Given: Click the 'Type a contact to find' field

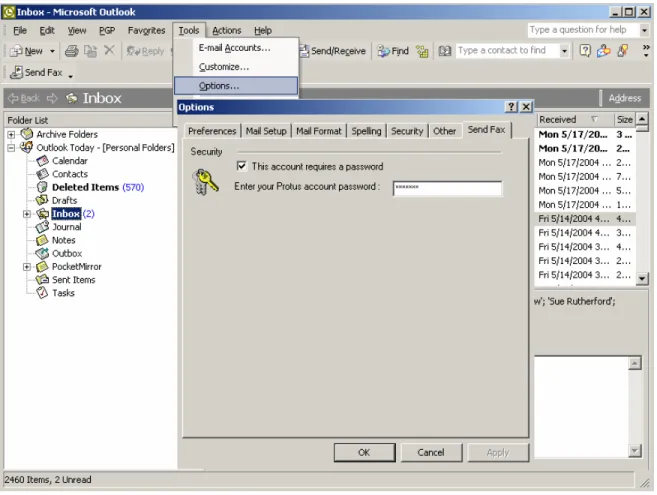Looking at the screenshot, I should pyautogui.click(x=508, y=51).
